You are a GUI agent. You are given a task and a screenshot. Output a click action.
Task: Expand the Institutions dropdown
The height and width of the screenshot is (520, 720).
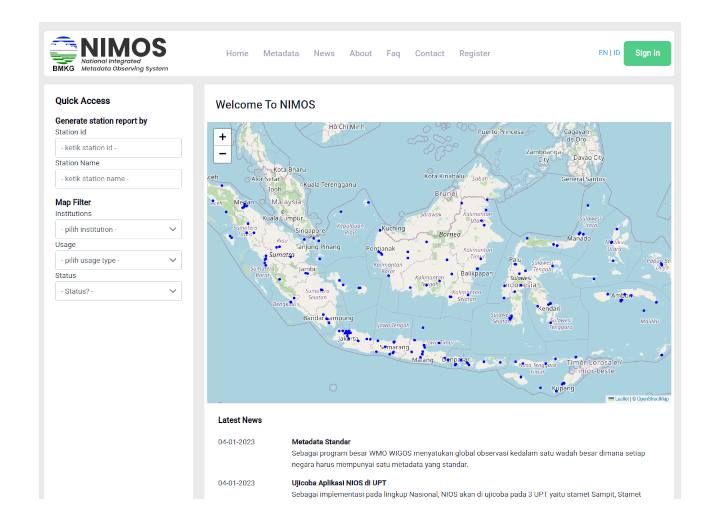coord(118,230)
